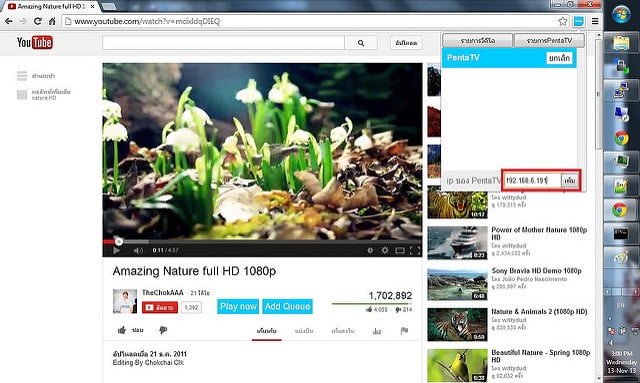
Task: Open Sony Bravia HD Demo 1080p video
Action: point(536,271)
